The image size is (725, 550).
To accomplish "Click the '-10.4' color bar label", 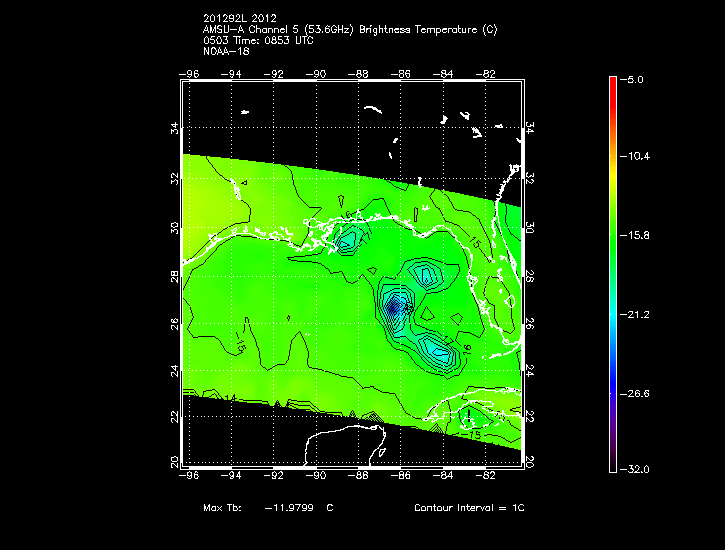I will point(635,156).
